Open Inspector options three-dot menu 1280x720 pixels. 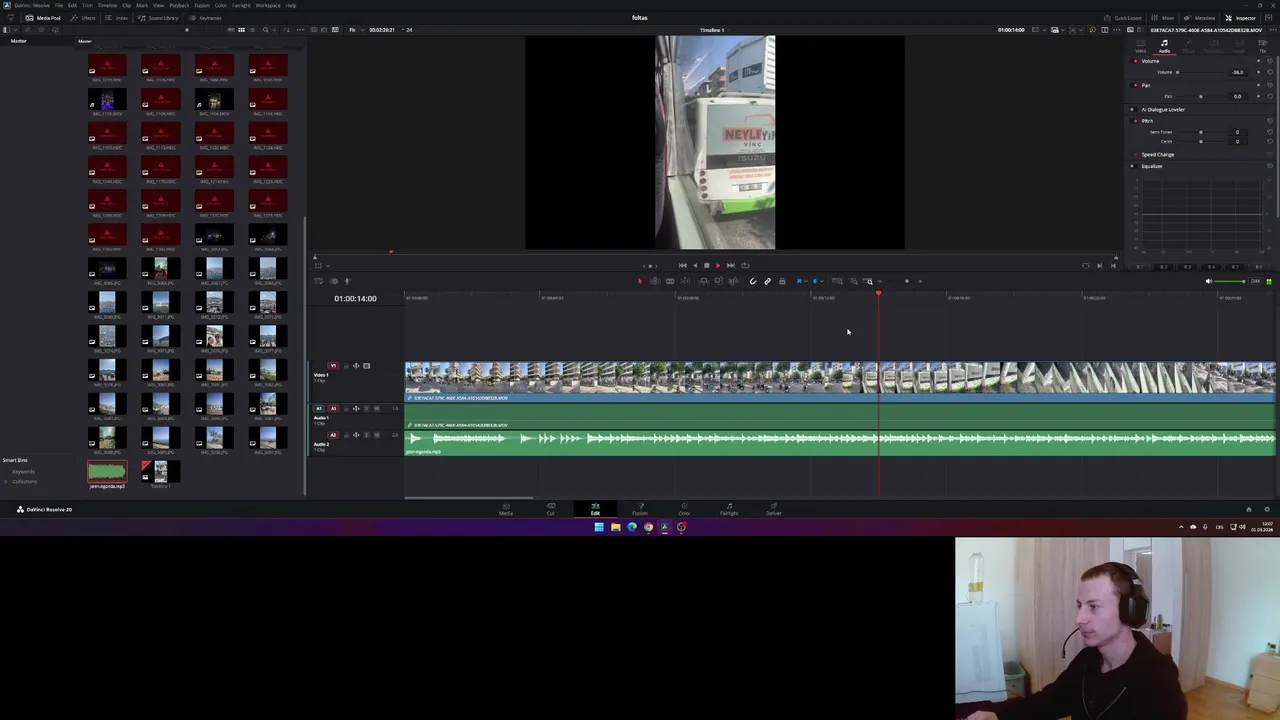point(1273,30)
